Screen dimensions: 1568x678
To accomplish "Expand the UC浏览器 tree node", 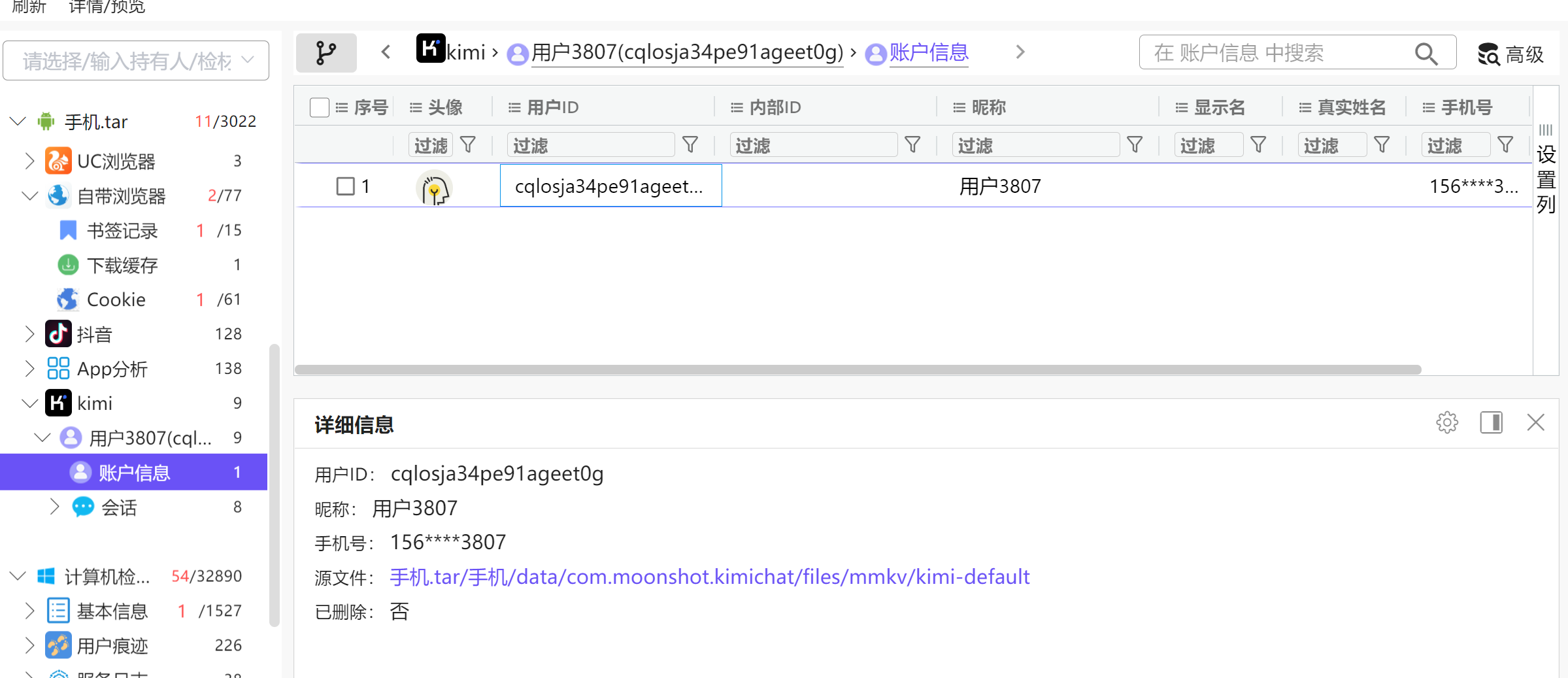I will (x=29, y=161).
